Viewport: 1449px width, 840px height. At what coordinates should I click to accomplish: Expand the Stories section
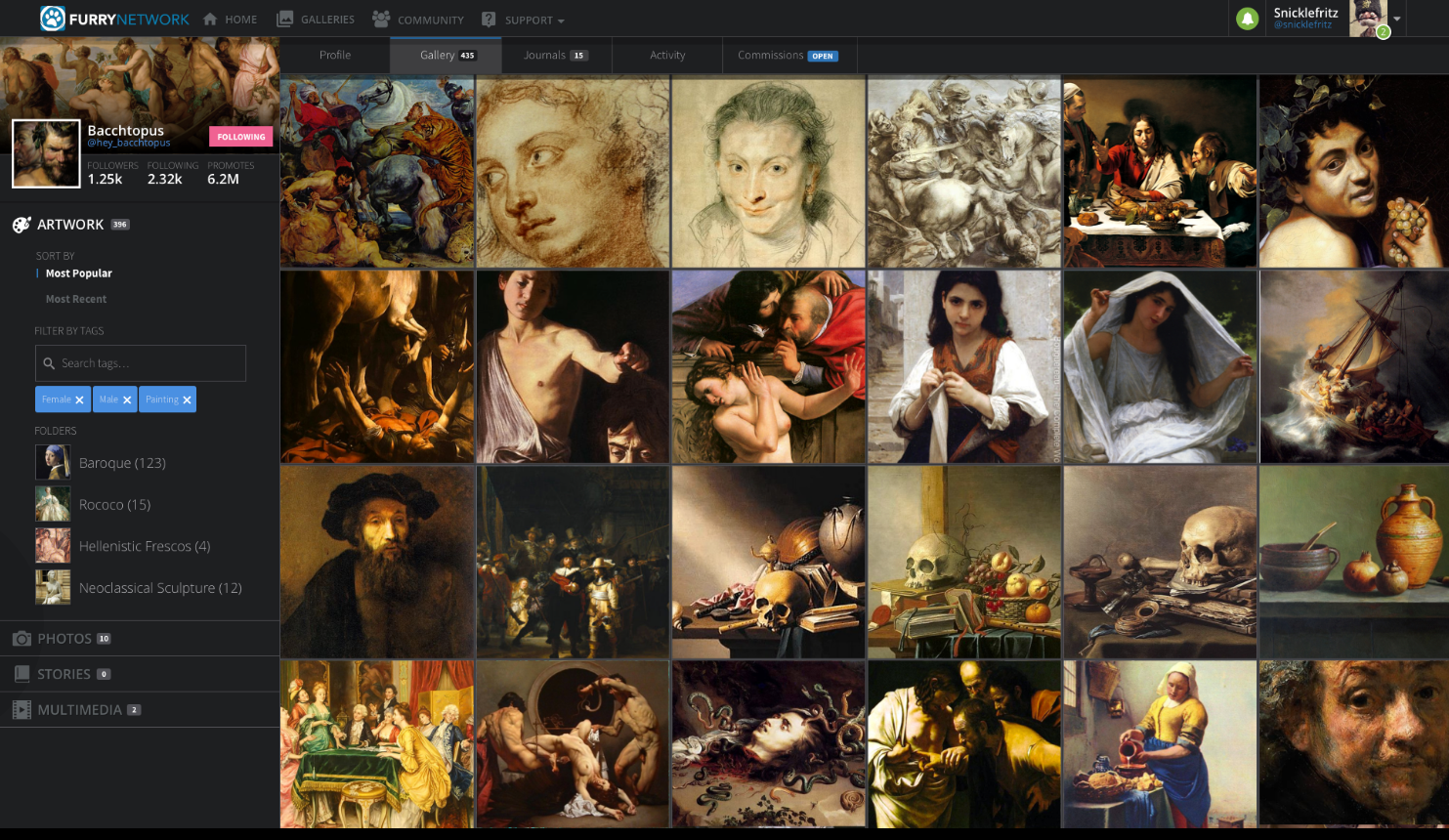point(140,674)
